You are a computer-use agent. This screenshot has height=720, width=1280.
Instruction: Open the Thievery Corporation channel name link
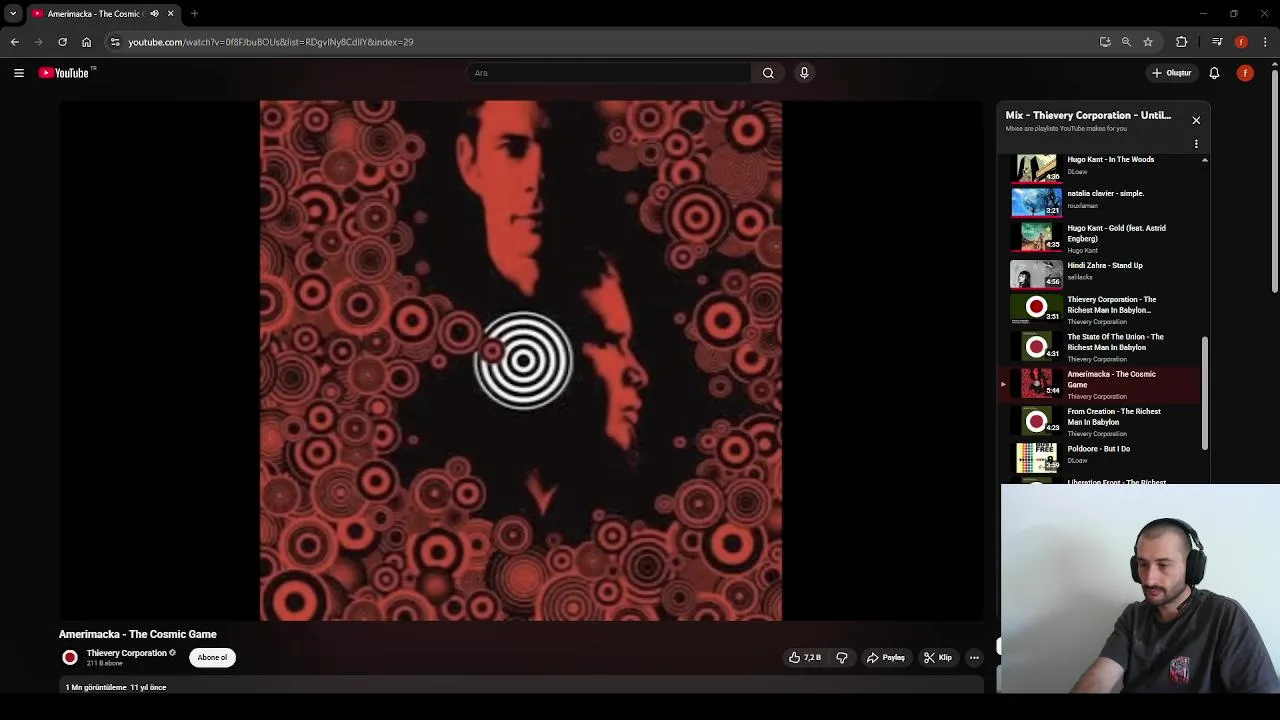[126, 653]
